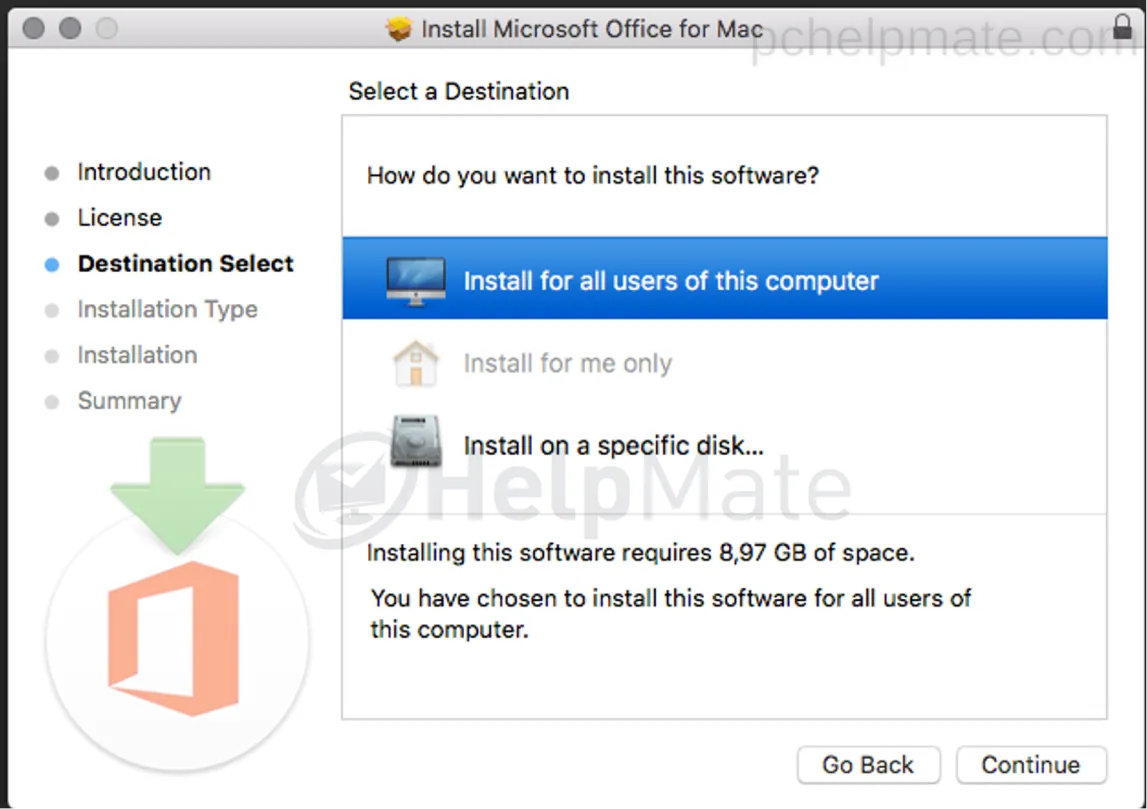
Task: Go to the Introduction step
Action: (144, 172)
